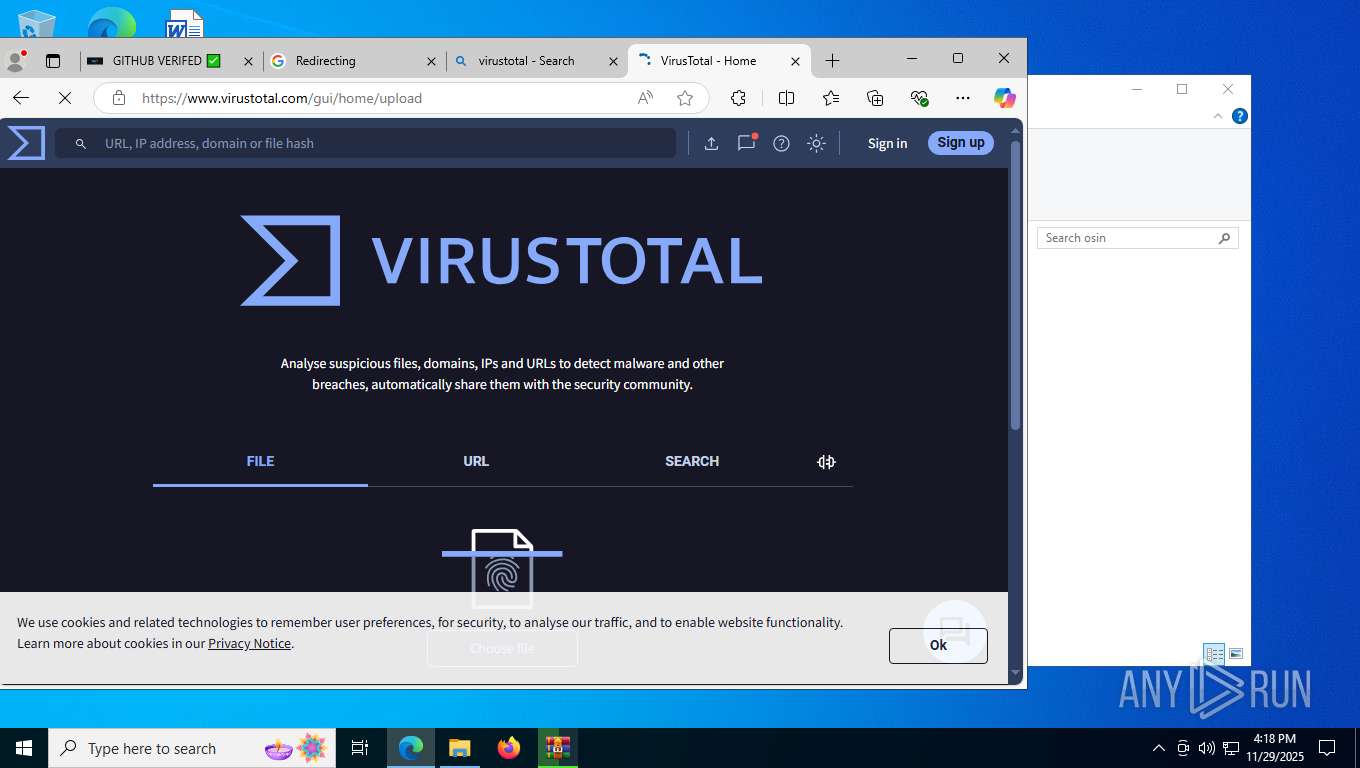The image size is (1360, 768).
Task: Open the Favorites list icon
Action: point(831,98)
